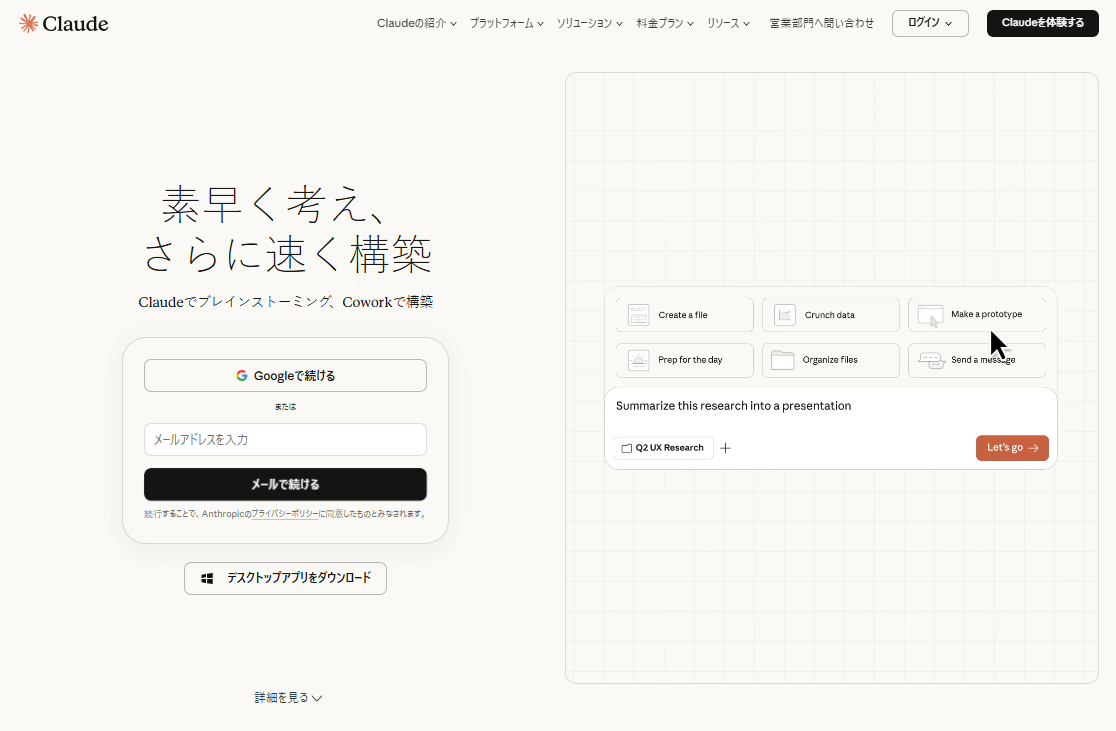This screenshot has width=1116, height=731.
Task: Click the plus icon beside Q2 UX Research
Action: click(725, 448)
